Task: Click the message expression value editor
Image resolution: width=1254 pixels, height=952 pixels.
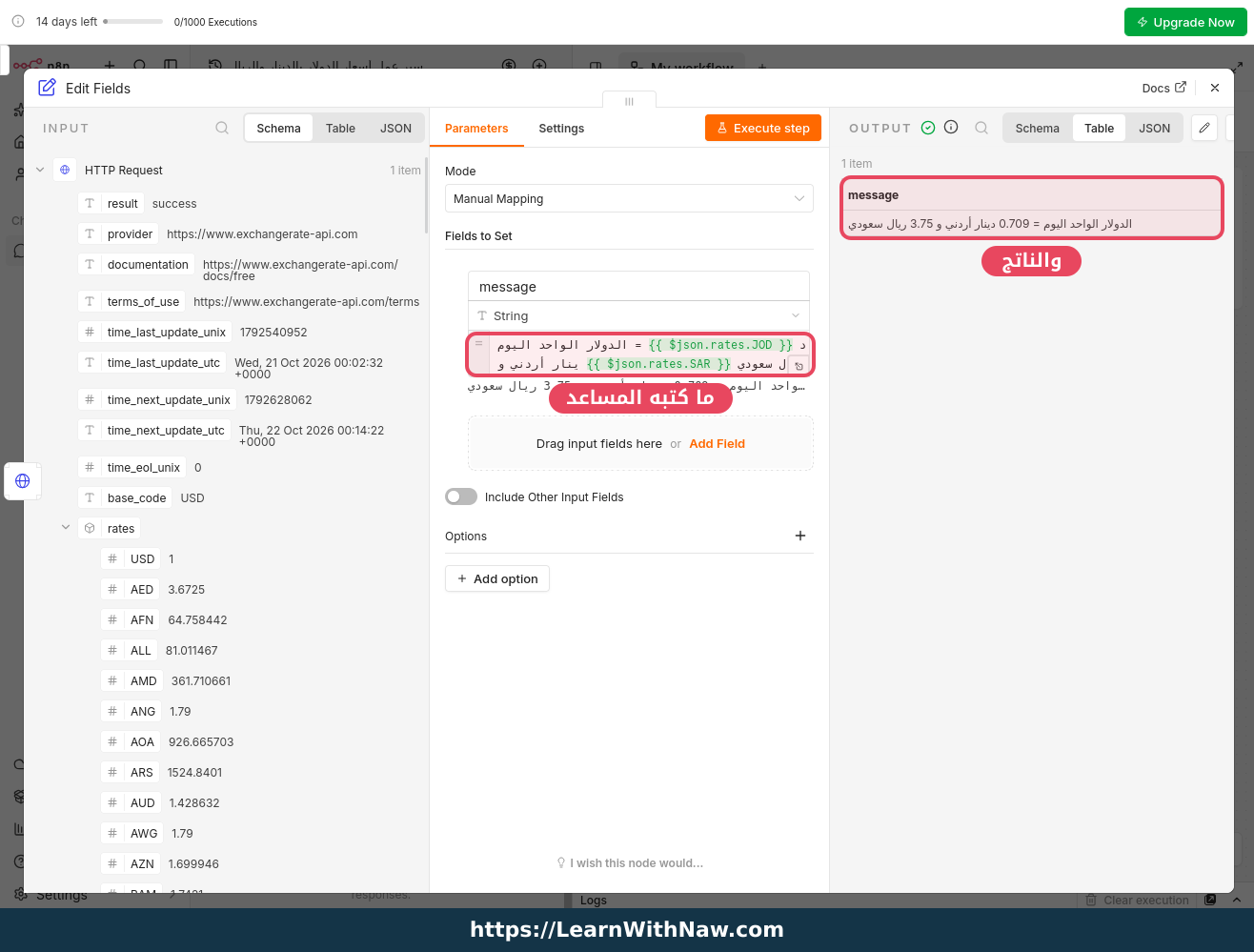Action: click(638, 354)
